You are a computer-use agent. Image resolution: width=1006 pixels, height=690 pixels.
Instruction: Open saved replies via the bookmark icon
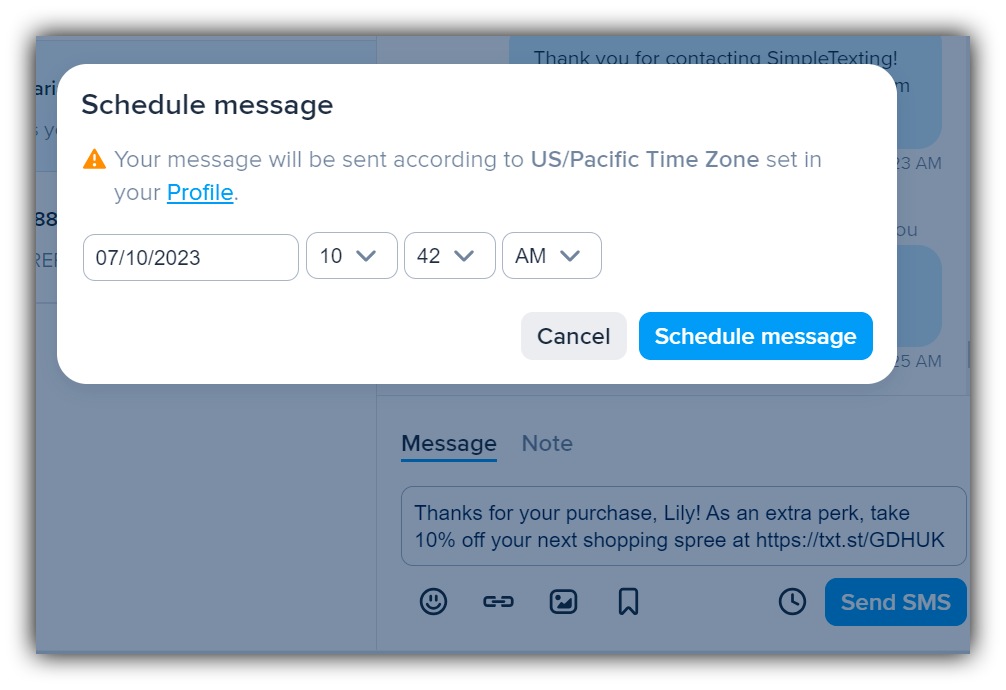(628, 601)
